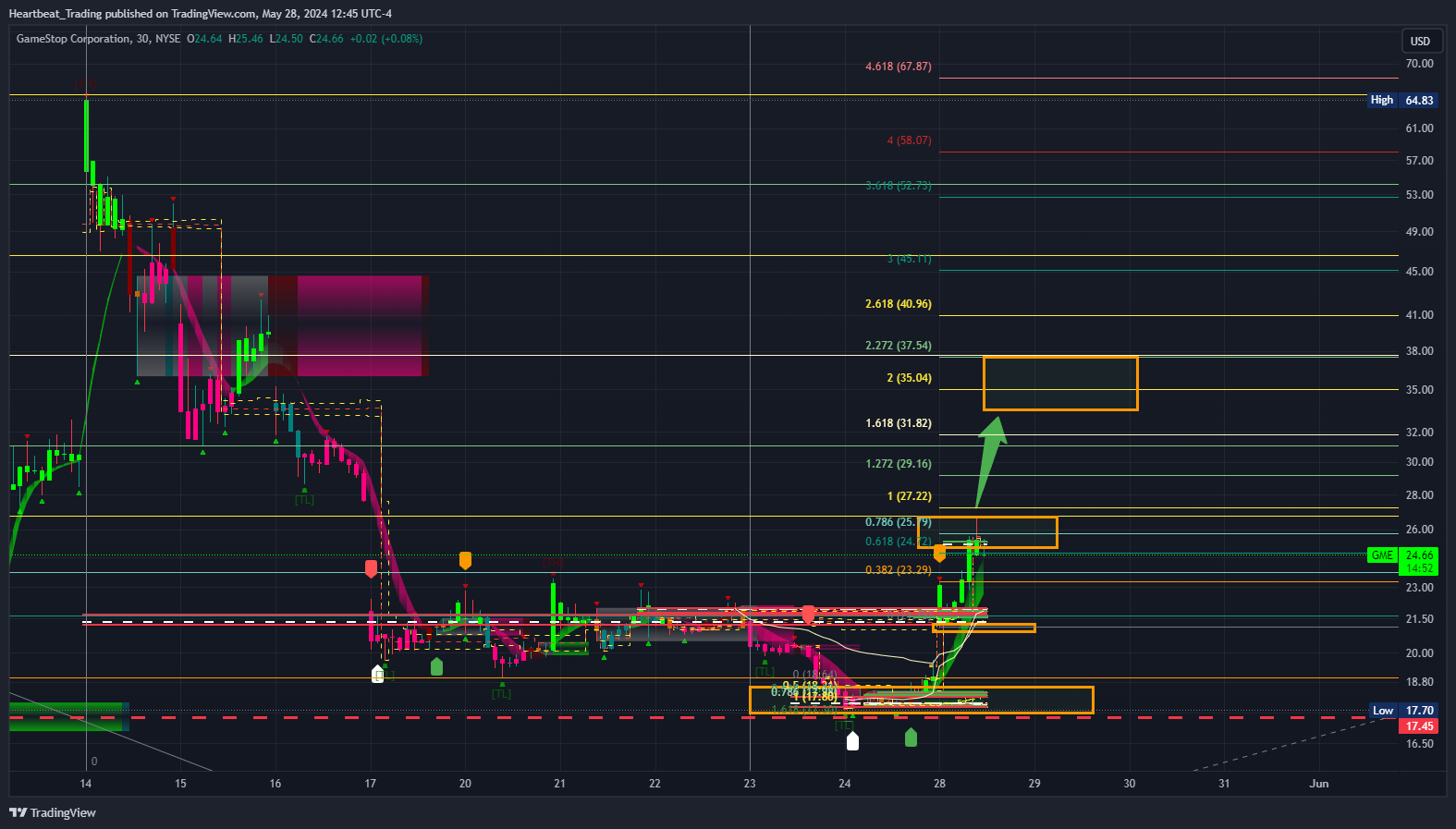Click 16.50 on the price axis
Viewport: 1456px width, 829px height.
tap(1419, 744)
